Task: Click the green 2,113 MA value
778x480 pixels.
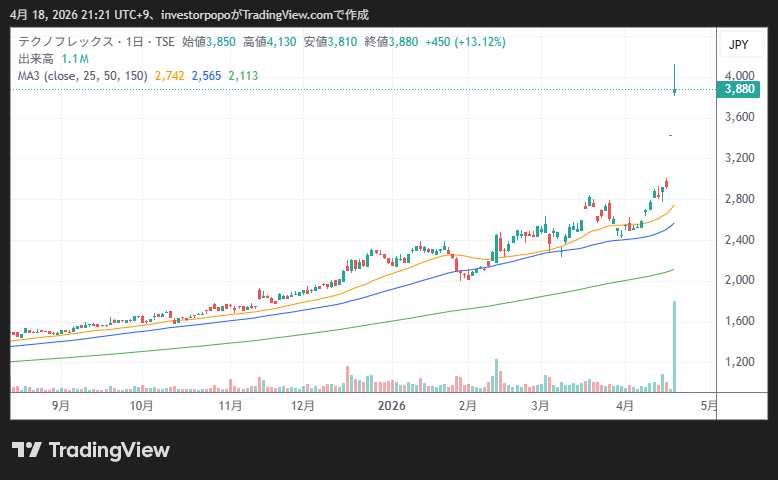Action: [243, 75]
